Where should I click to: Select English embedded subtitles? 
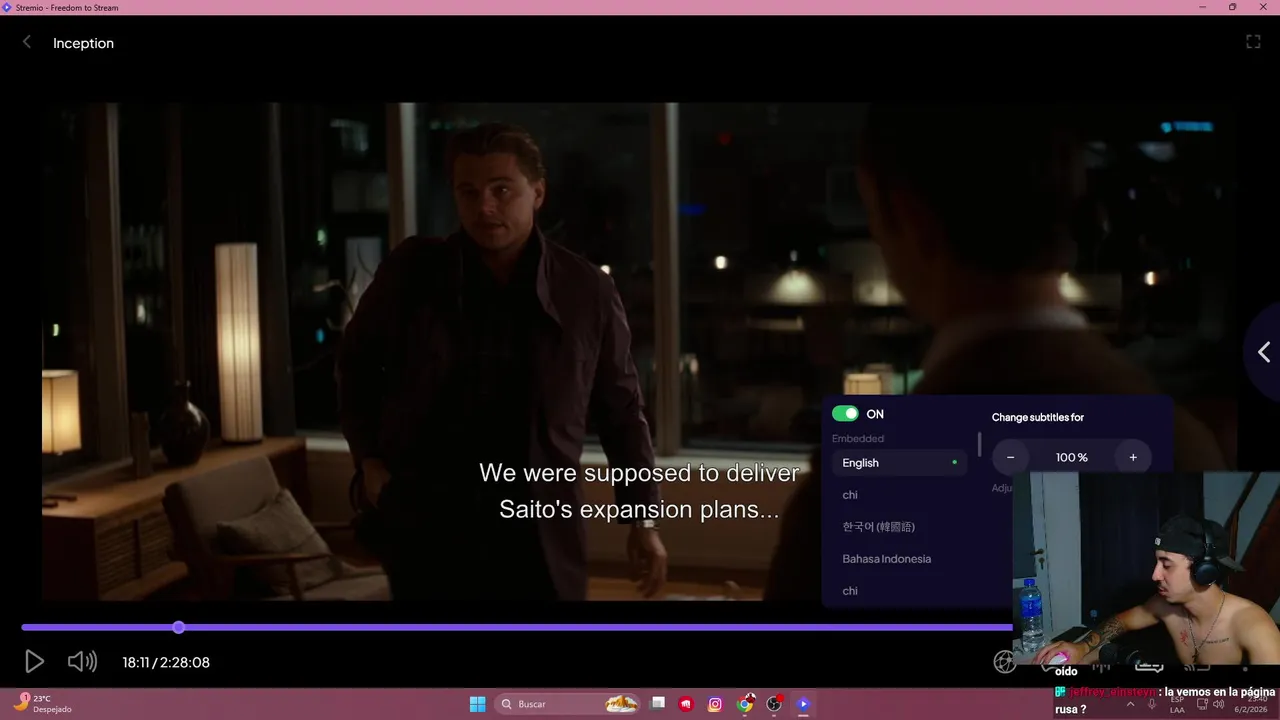click(900, 463)
